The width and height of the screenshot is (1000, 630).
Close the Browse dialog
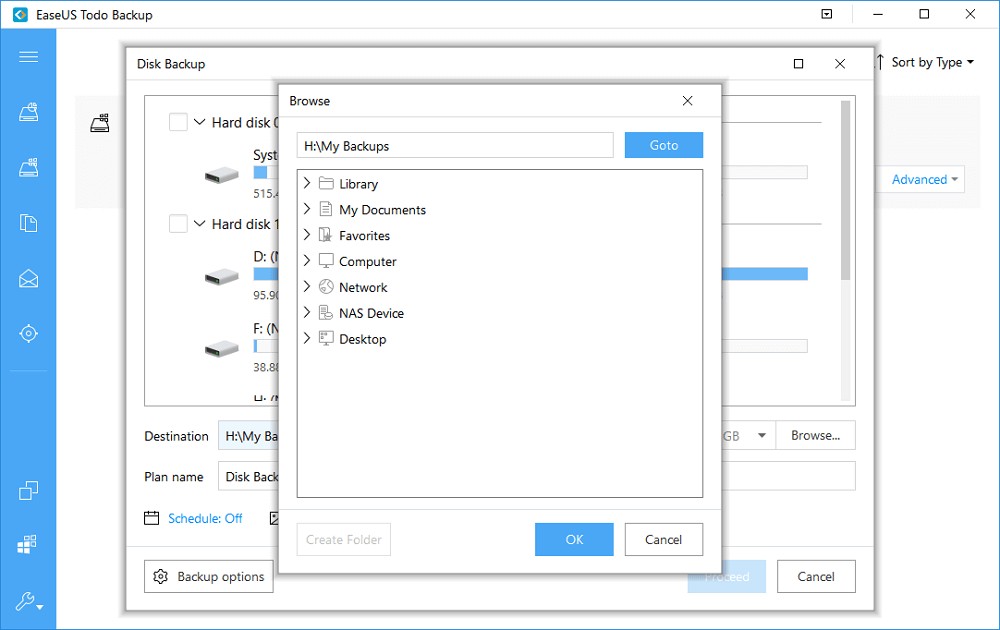pyautogui.click(x=687, y=101)
